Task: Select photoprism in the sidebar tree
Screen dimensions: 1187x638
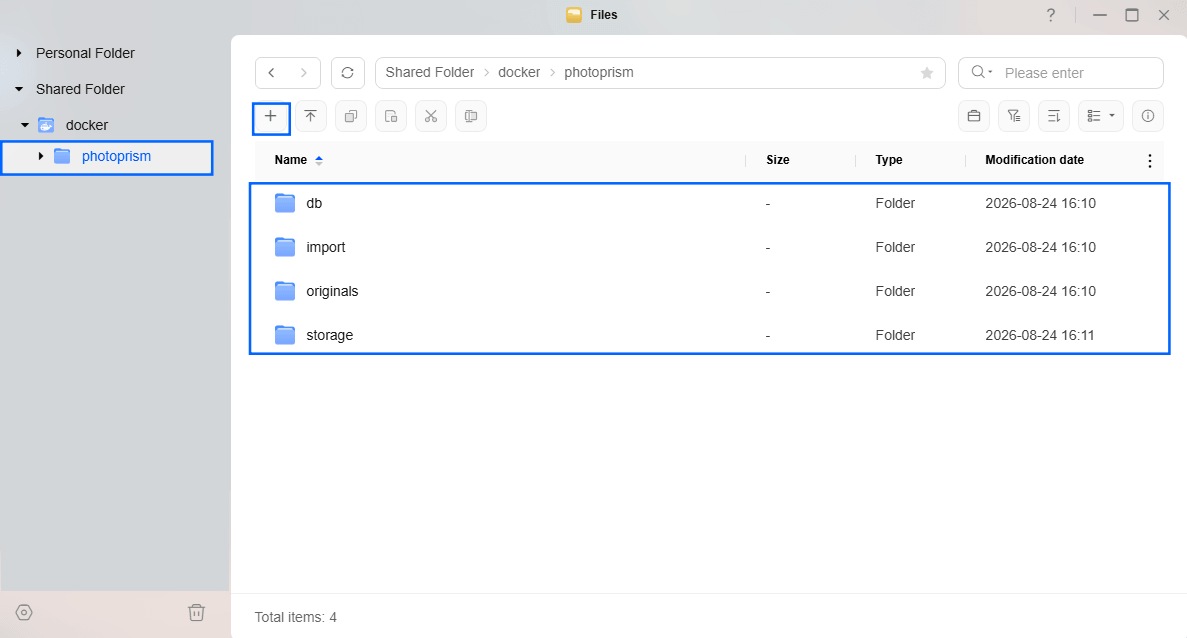Action: (x=117, y=156)
